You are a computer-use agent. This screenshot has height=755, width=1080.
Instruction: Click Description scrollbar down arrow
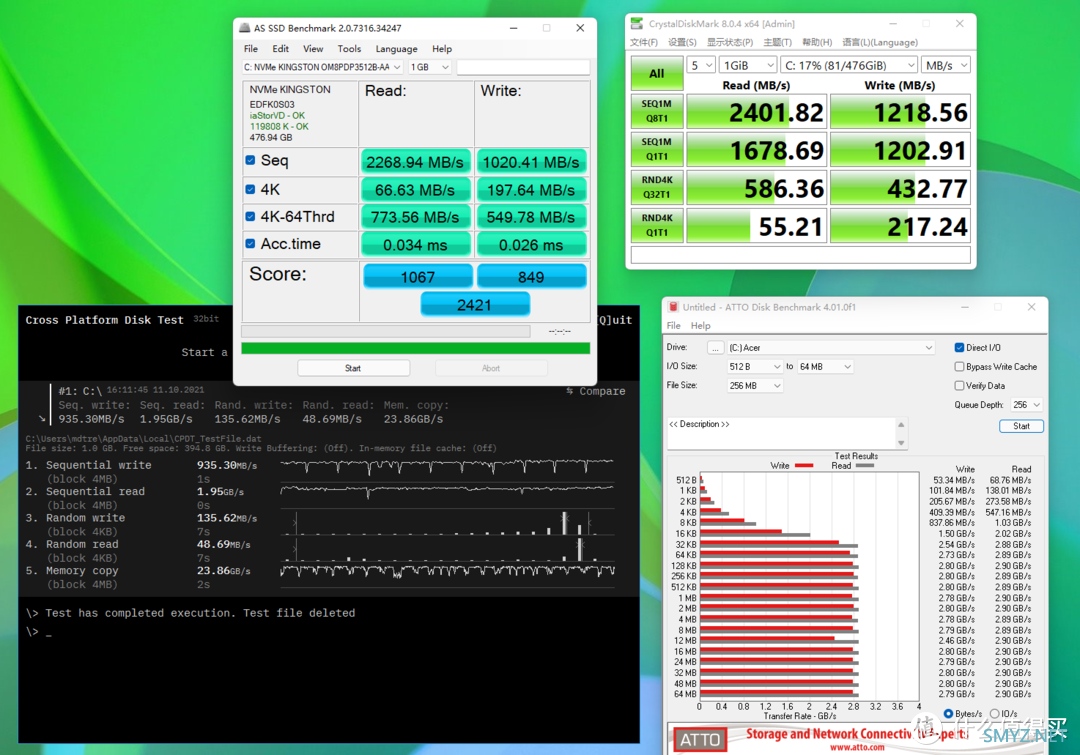coord(902,443)
